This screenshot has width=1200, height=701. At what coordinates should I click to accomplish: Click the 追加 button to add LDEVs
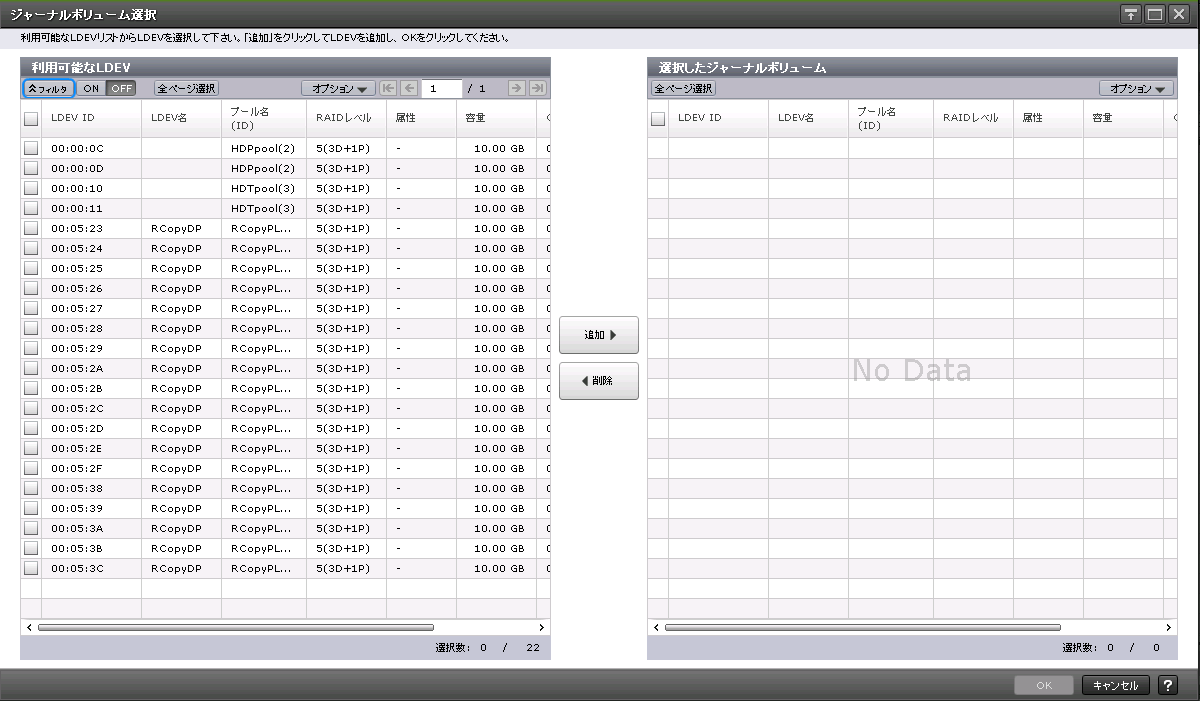tap(598, 335)
